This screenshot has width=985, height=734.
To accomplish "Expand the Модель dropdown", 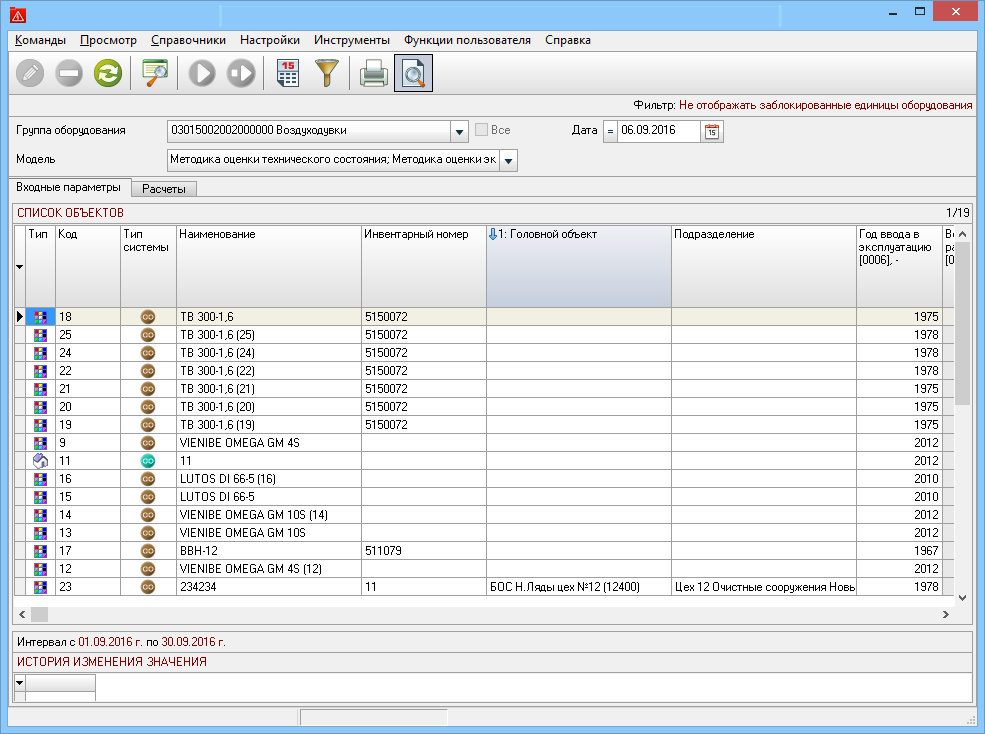I will (508, 160).
